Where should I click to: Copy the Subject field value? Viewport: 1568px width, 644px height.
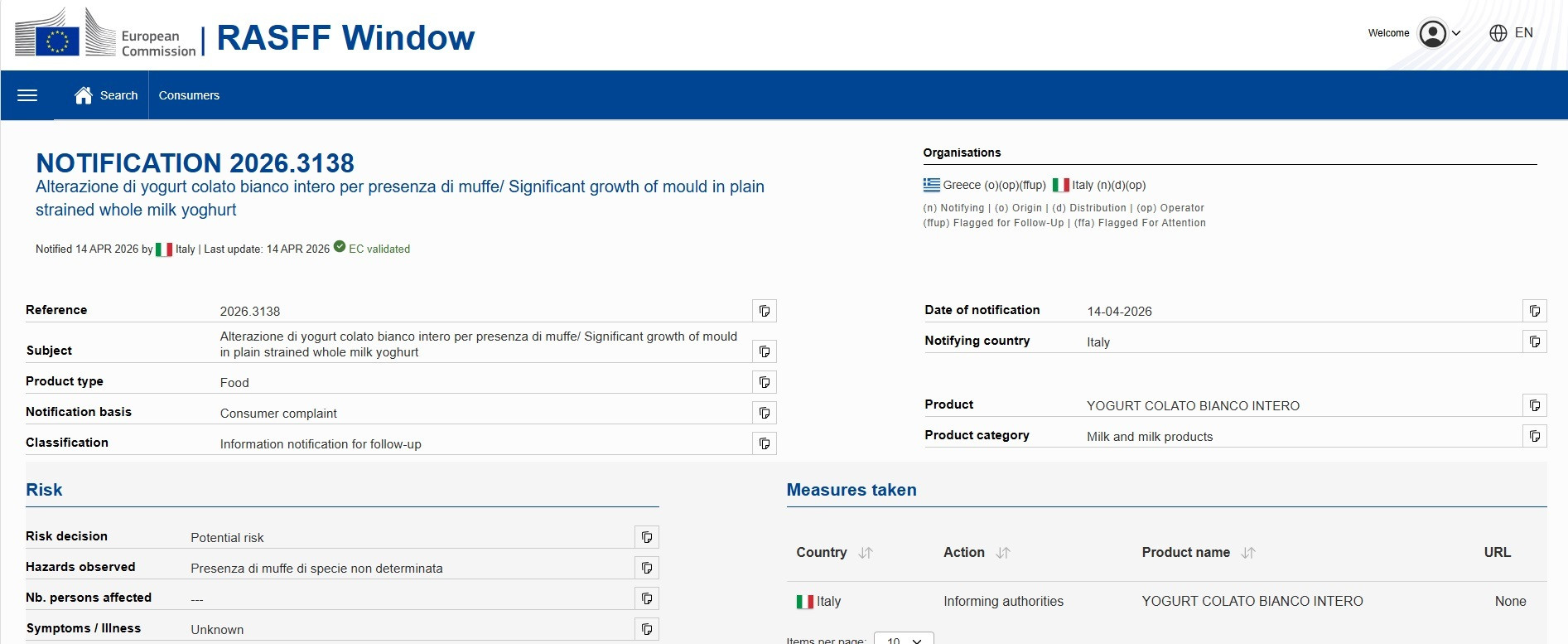[x=765, y=351]
